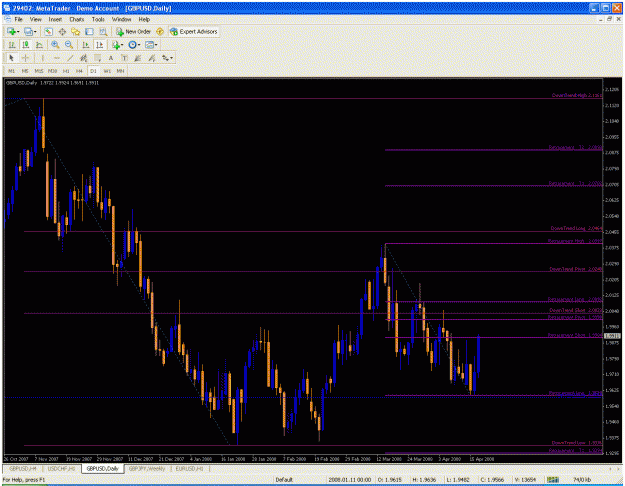Set timeframe to M1
The width and height of the screenshot is (625, 486).
tap(12, 71)
